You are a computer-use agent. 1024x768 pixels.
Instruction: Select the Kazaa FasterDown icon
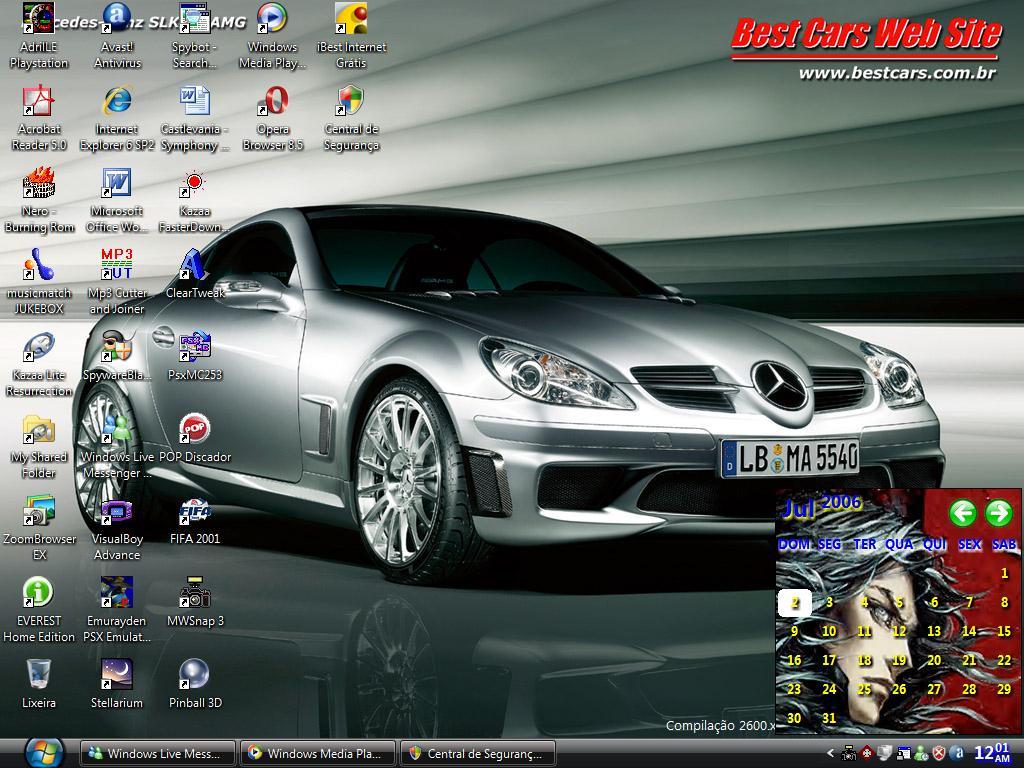pos(195,200)
